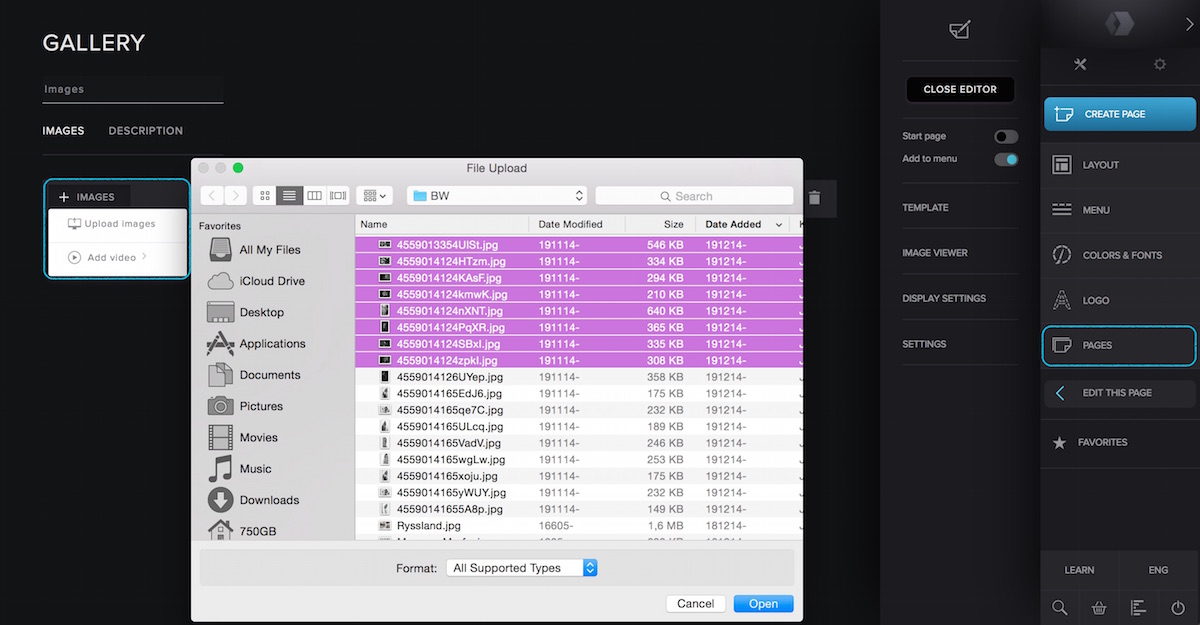Screen dimensions: 1200x625
Task: Open the gear settings icon in sidebar
Action: coord(1159,65)
